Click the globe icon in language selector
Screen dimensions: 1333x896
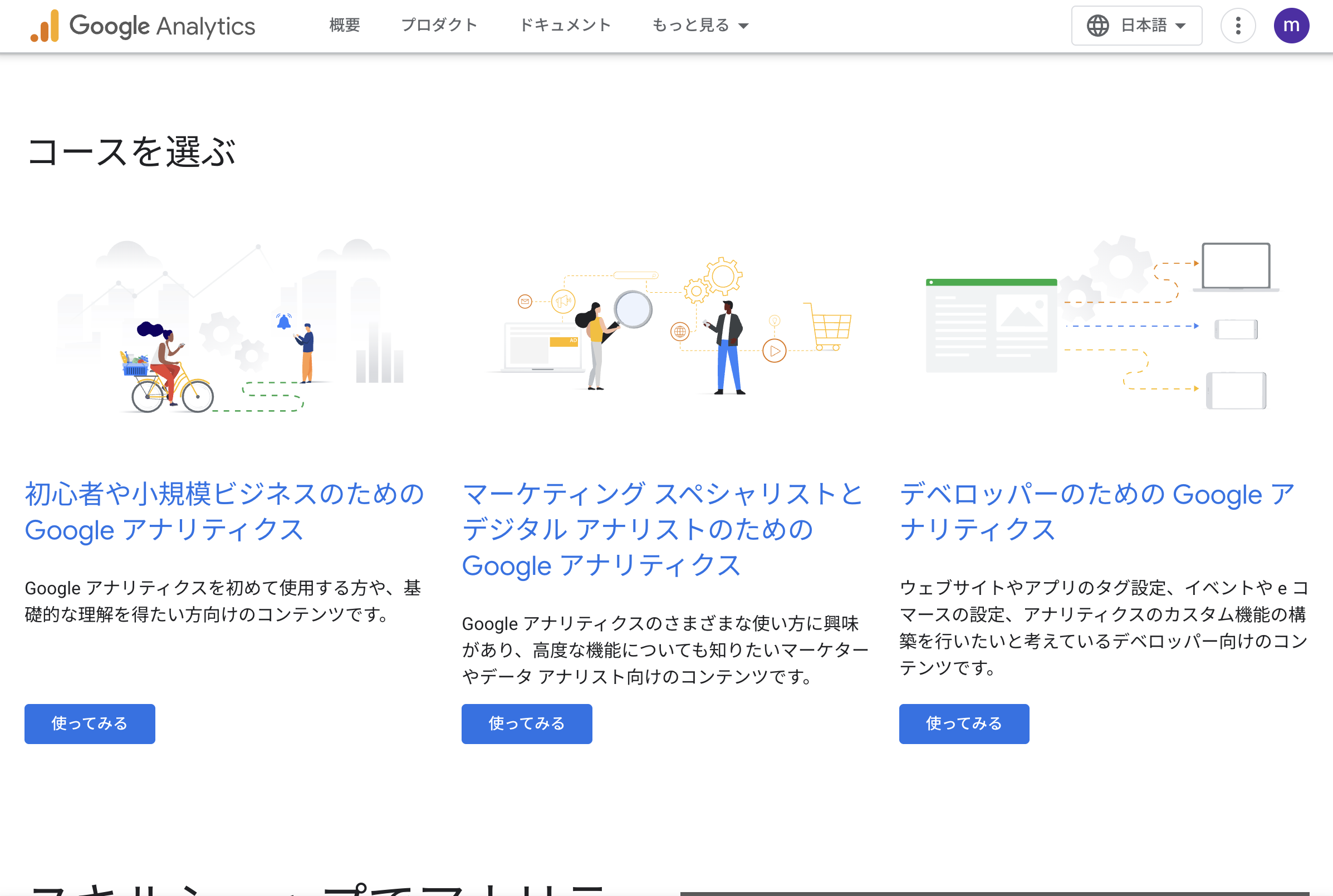click(x=1097, y=26)
